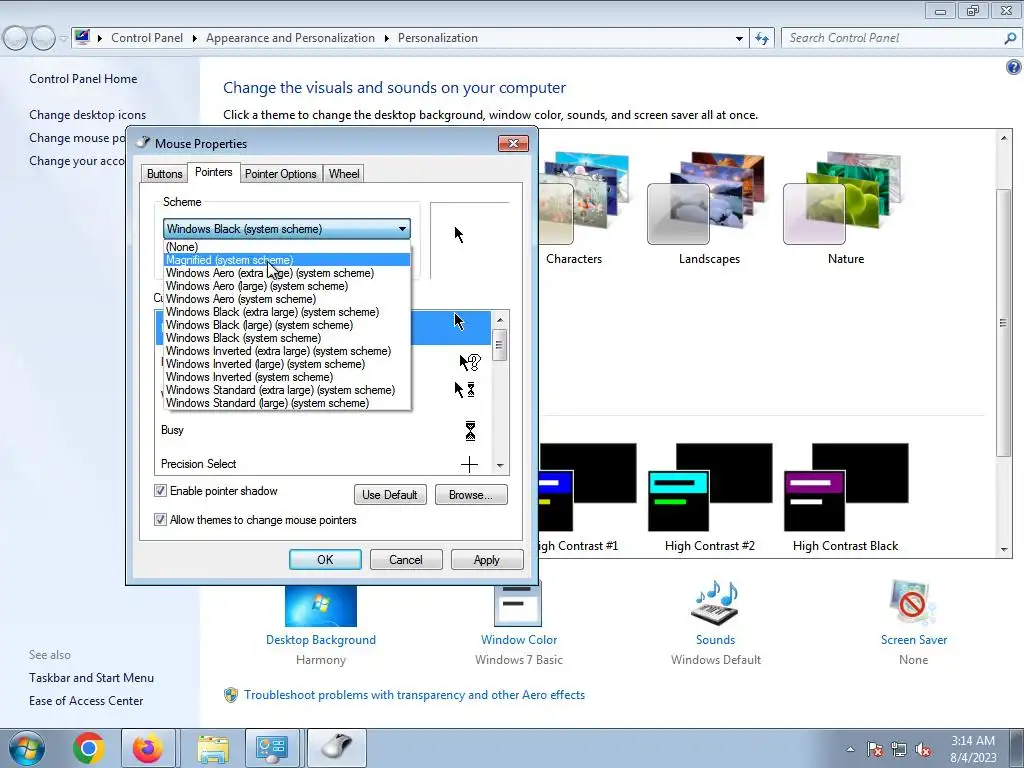Open Desktop Background settings icon
The height and width of the screenshot is (768, 1024).
coord(321,605)
